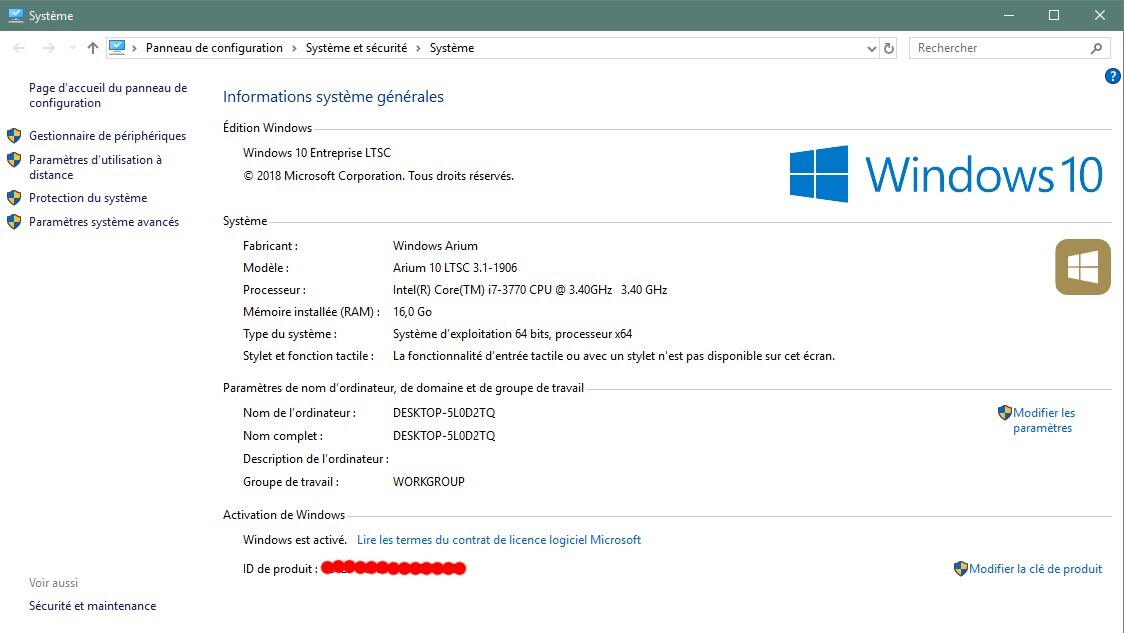This screenshot has height=633, width=1124.
Task: Click the Système title bar icon
Action: [15, 15]
